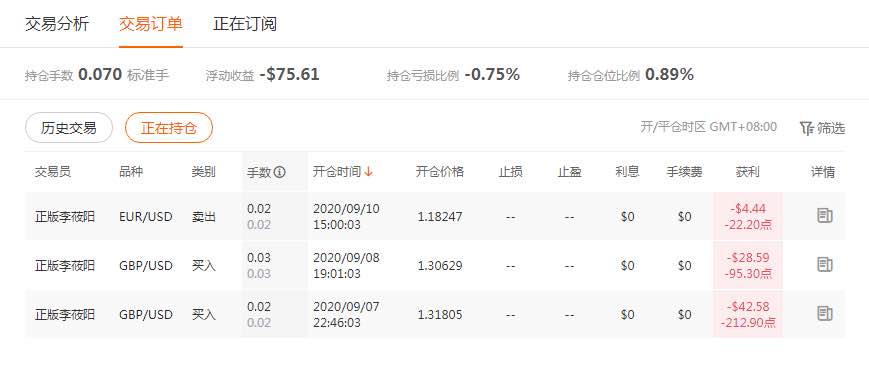
Task: Click the open price 1.31805
Action: coord(440,314)
